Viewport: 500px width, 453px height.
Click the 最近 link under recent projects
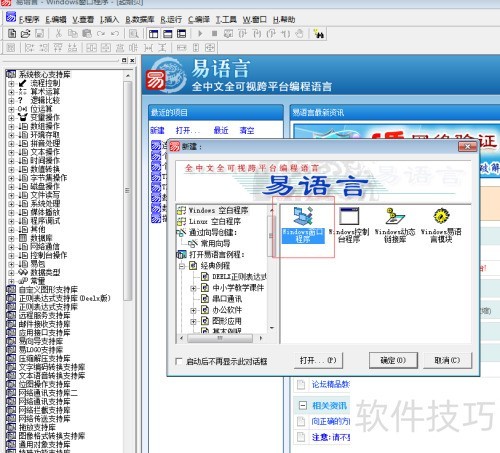221,130
